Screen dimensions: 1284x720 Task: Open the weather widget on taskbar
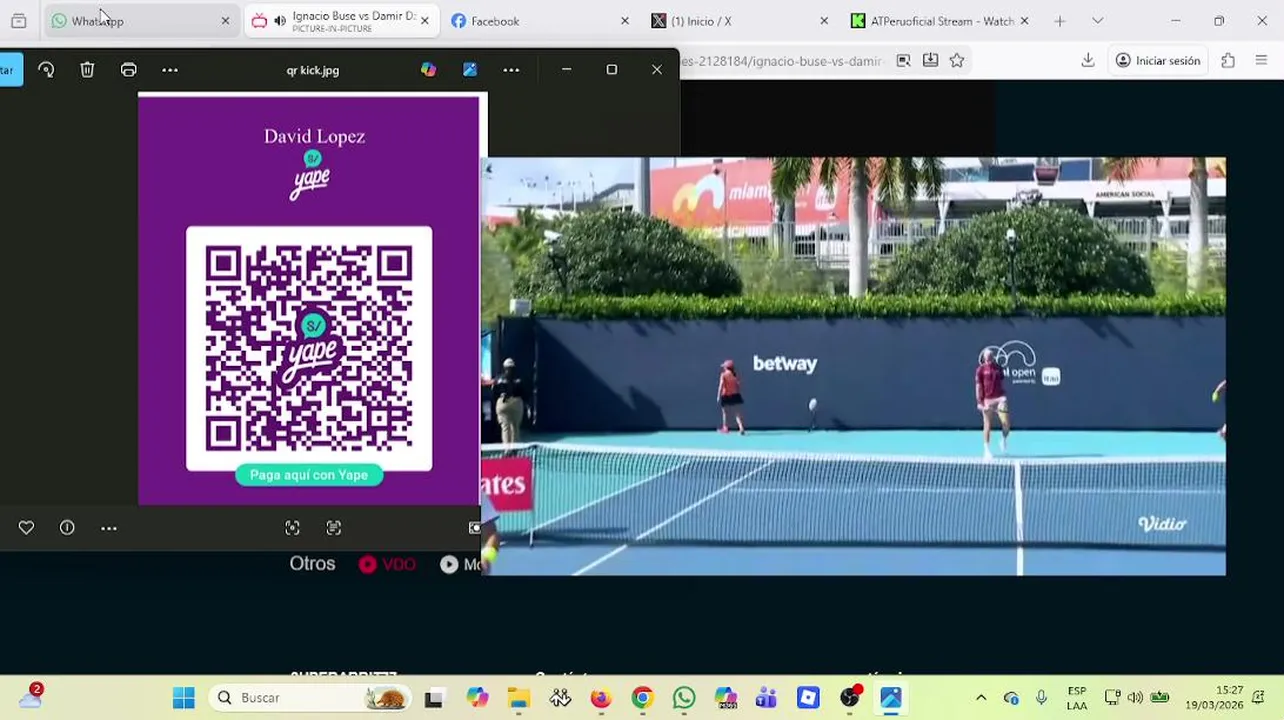coord(30,696)
